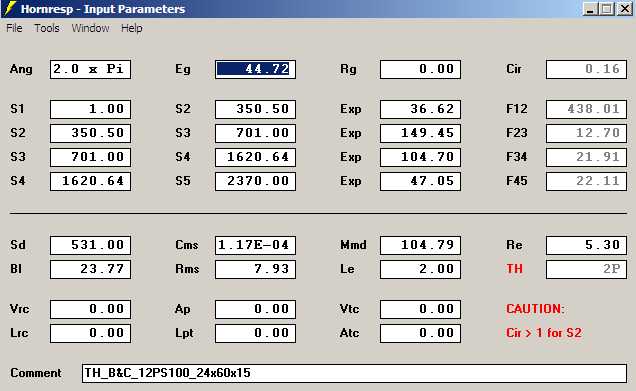The width and height of the screenshot is (636, 391).
Task: Click the Vrc input field
Action: point(90,309)
